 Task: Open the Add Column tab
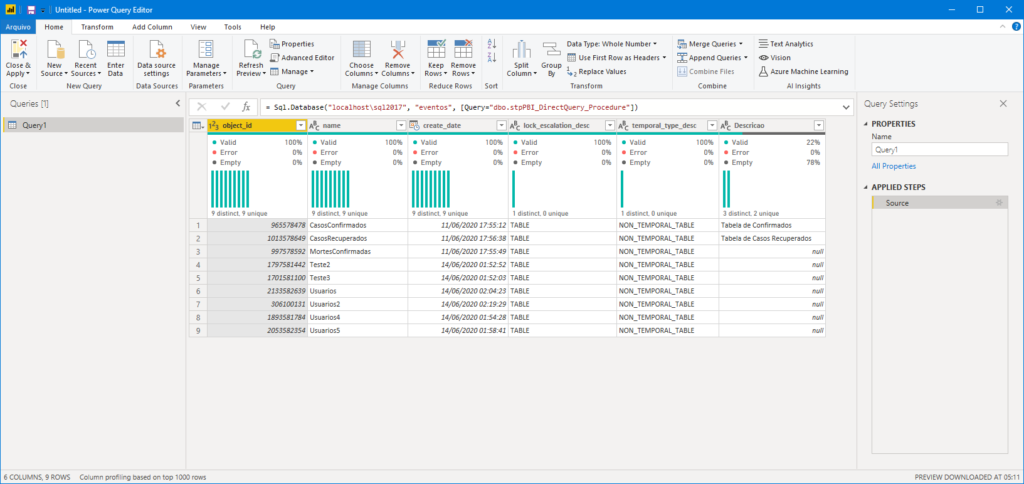pyautogui.click(x=152, y=27)
